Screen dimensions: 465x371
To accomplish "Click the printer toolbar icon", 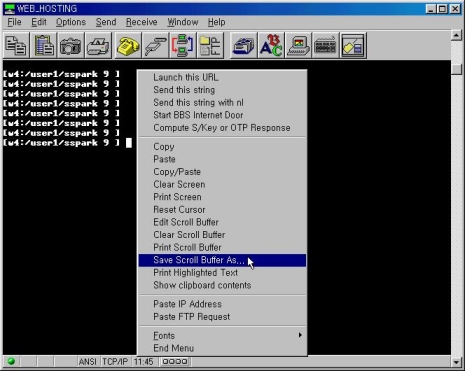I will pos(98,45).
